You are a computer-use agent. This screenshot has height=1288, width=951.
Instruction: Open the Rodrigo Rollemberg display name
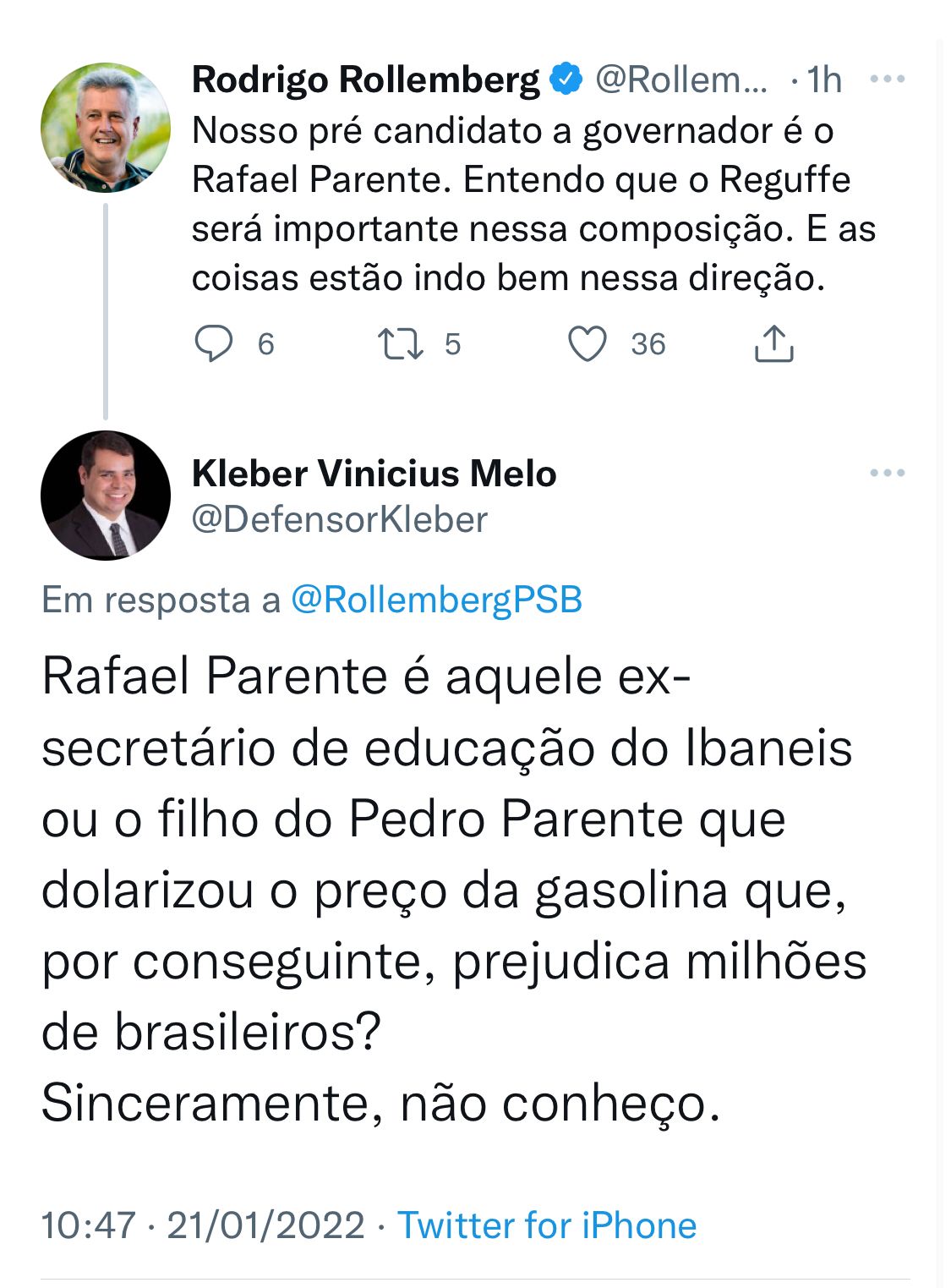pos(365,79)
